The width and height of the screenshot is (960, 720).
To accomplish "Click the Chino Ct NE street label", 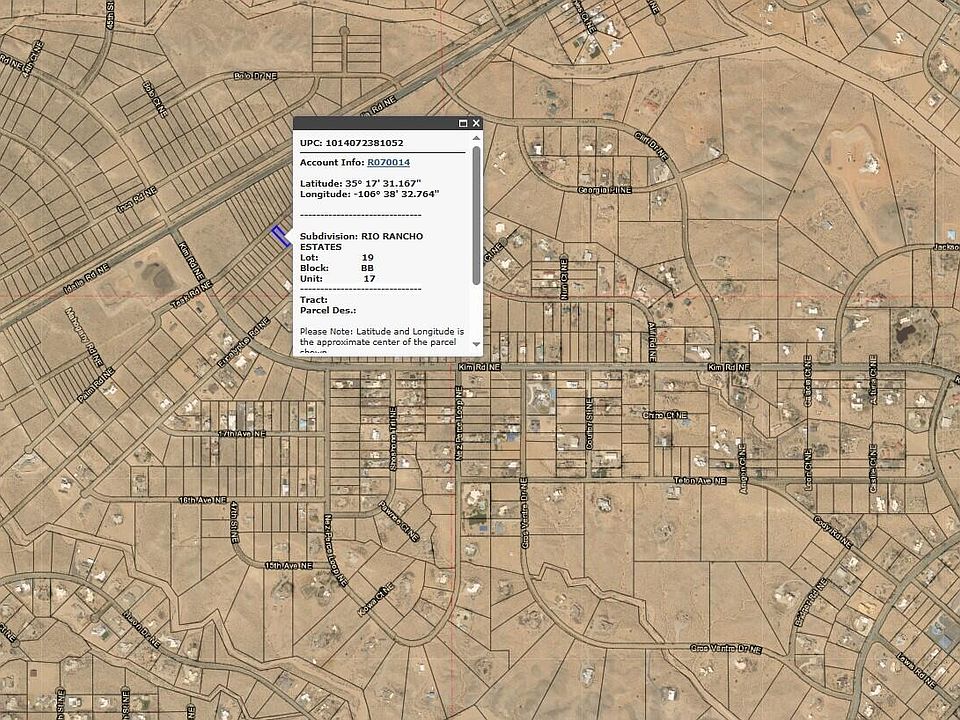I will coord(666,415).
